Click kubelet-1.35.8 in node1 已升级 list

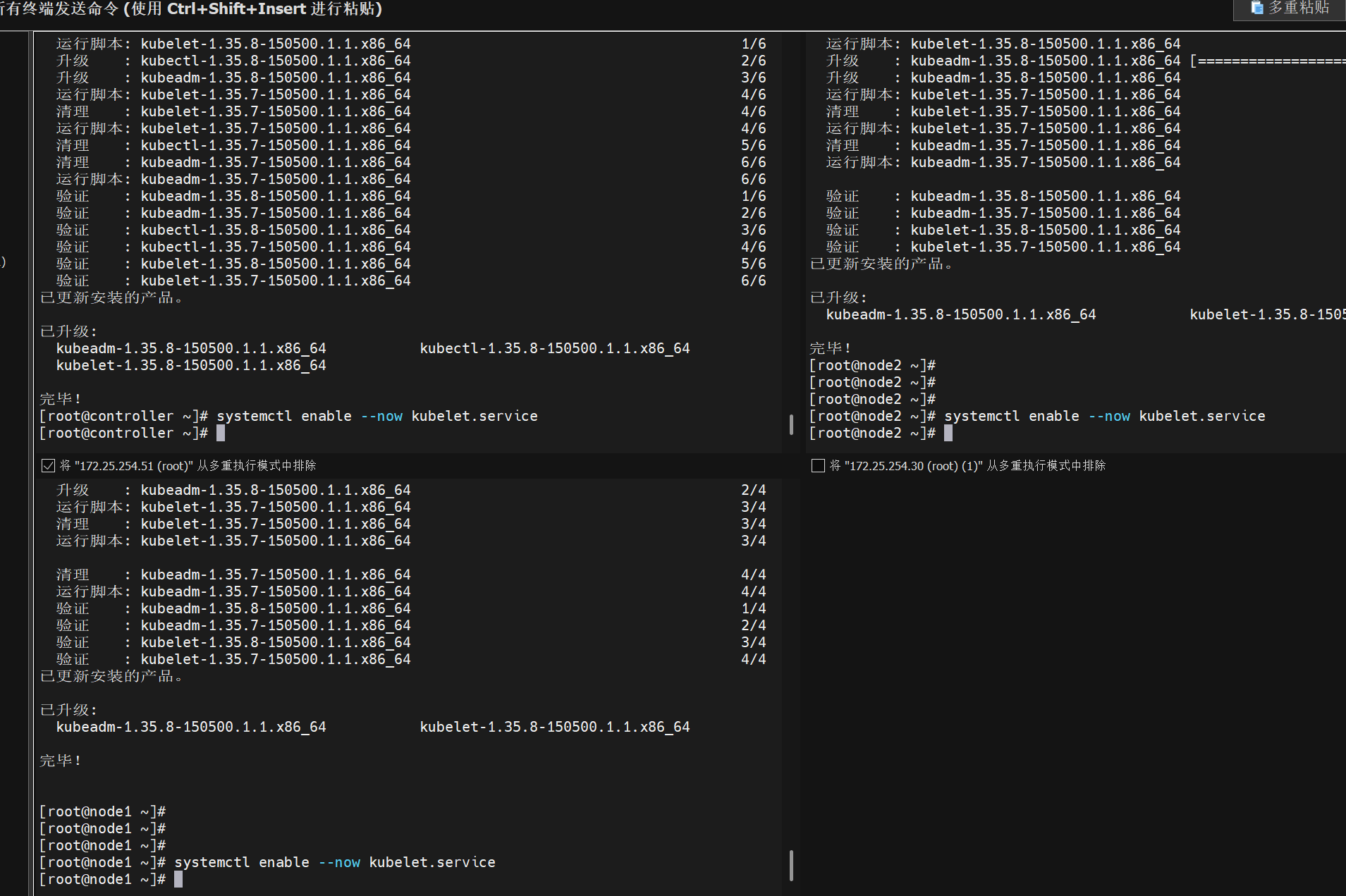click(x=554, y=727)
